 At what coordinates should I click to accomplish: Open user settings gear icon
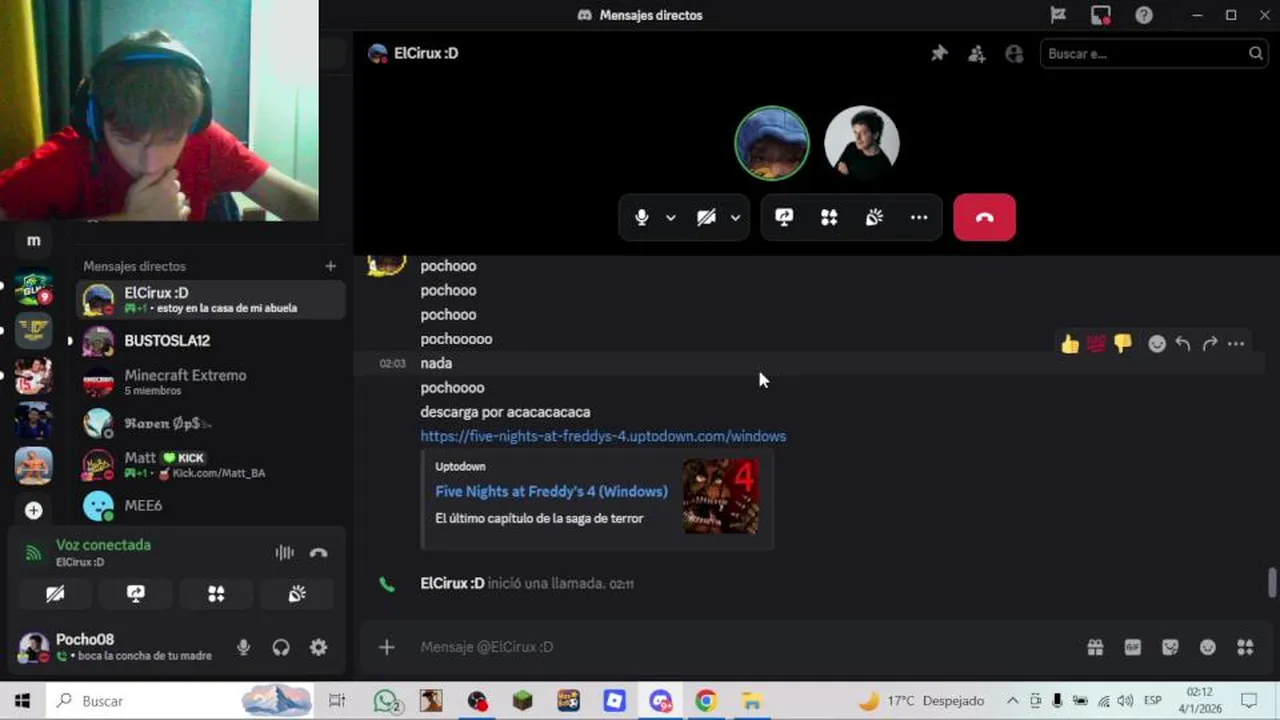(318, 648)
